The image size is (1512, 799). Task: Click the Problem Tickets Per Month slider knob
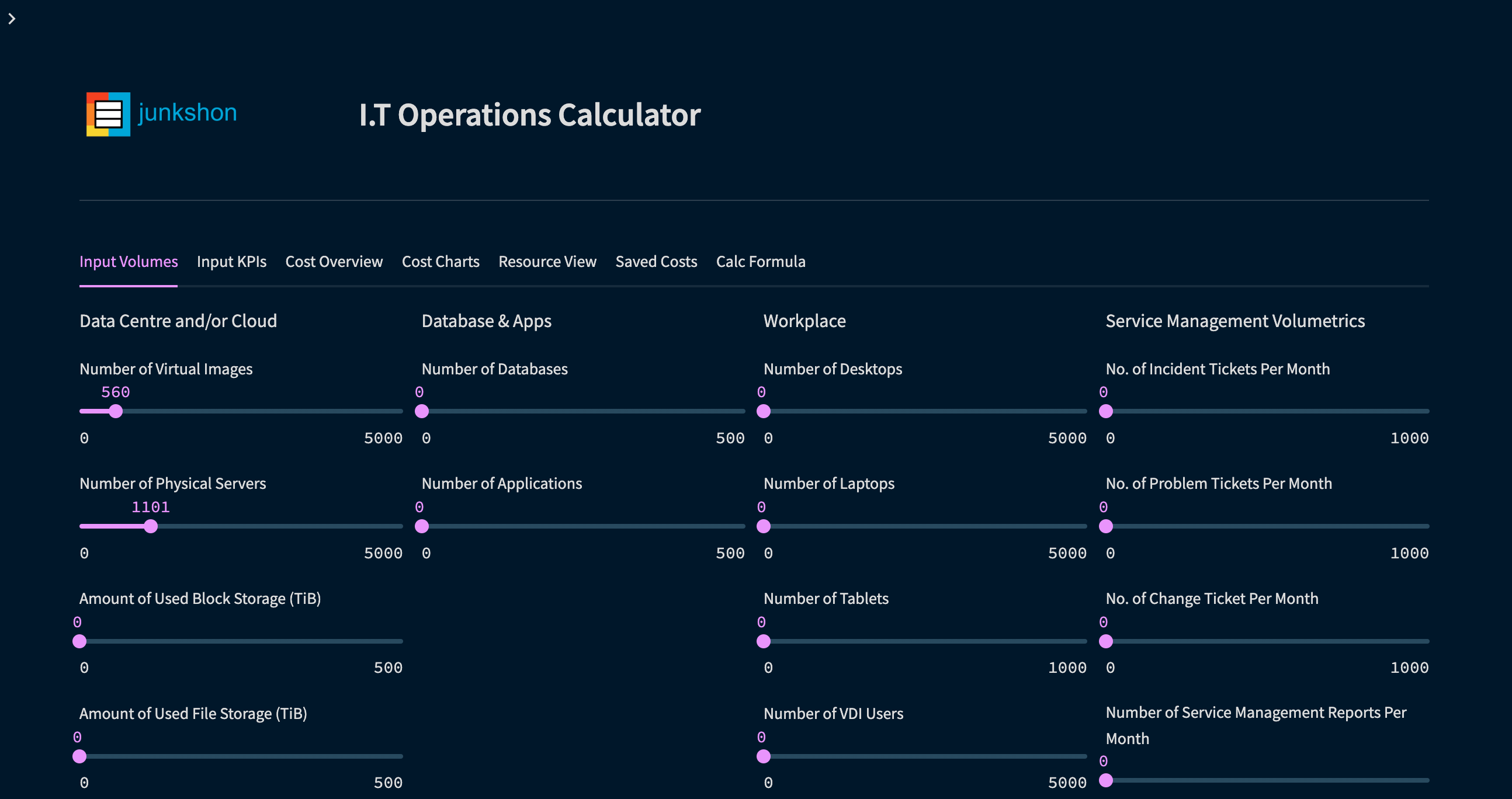1105,526
